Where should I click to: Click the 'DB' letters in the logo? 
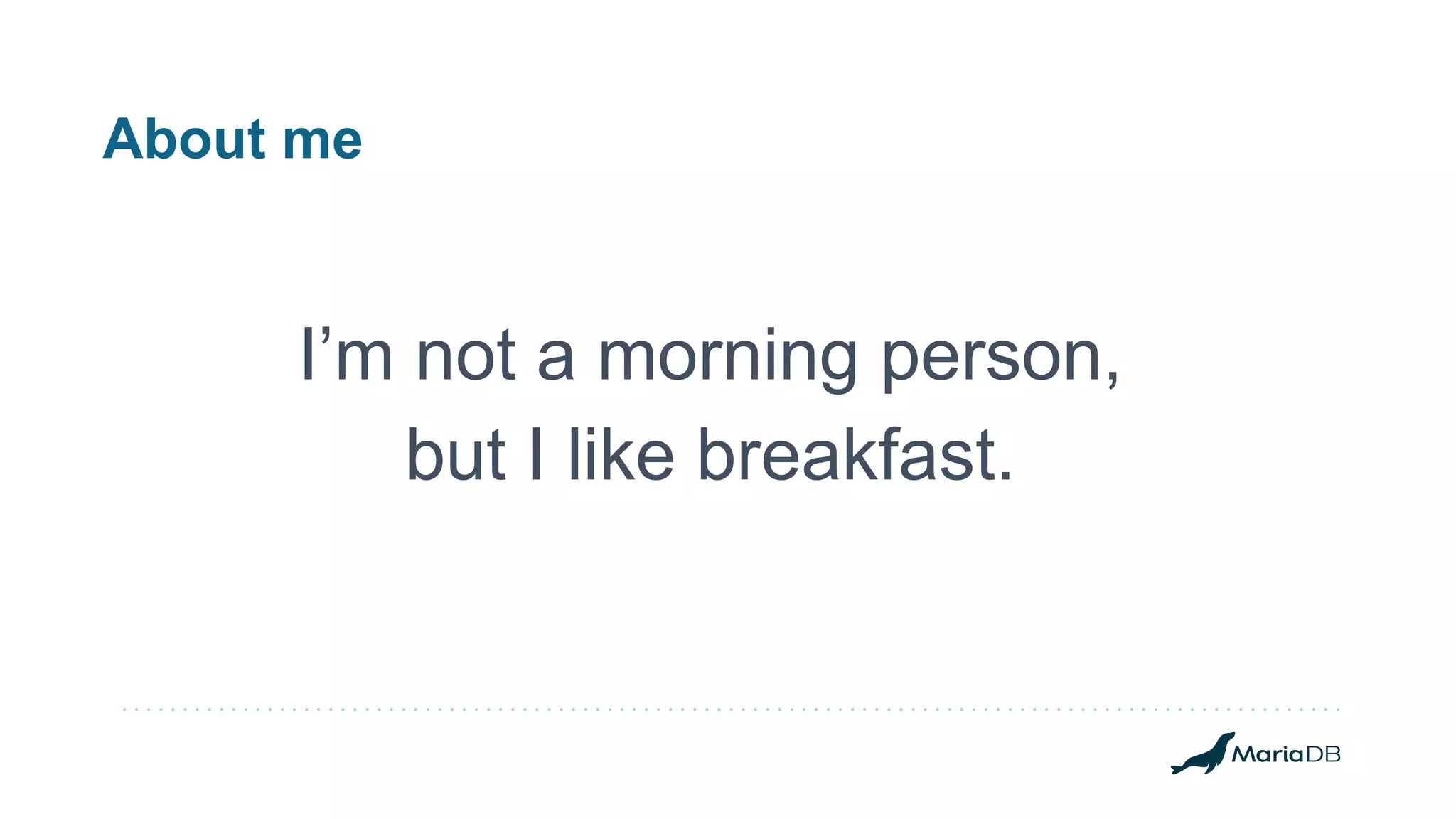1323,754
